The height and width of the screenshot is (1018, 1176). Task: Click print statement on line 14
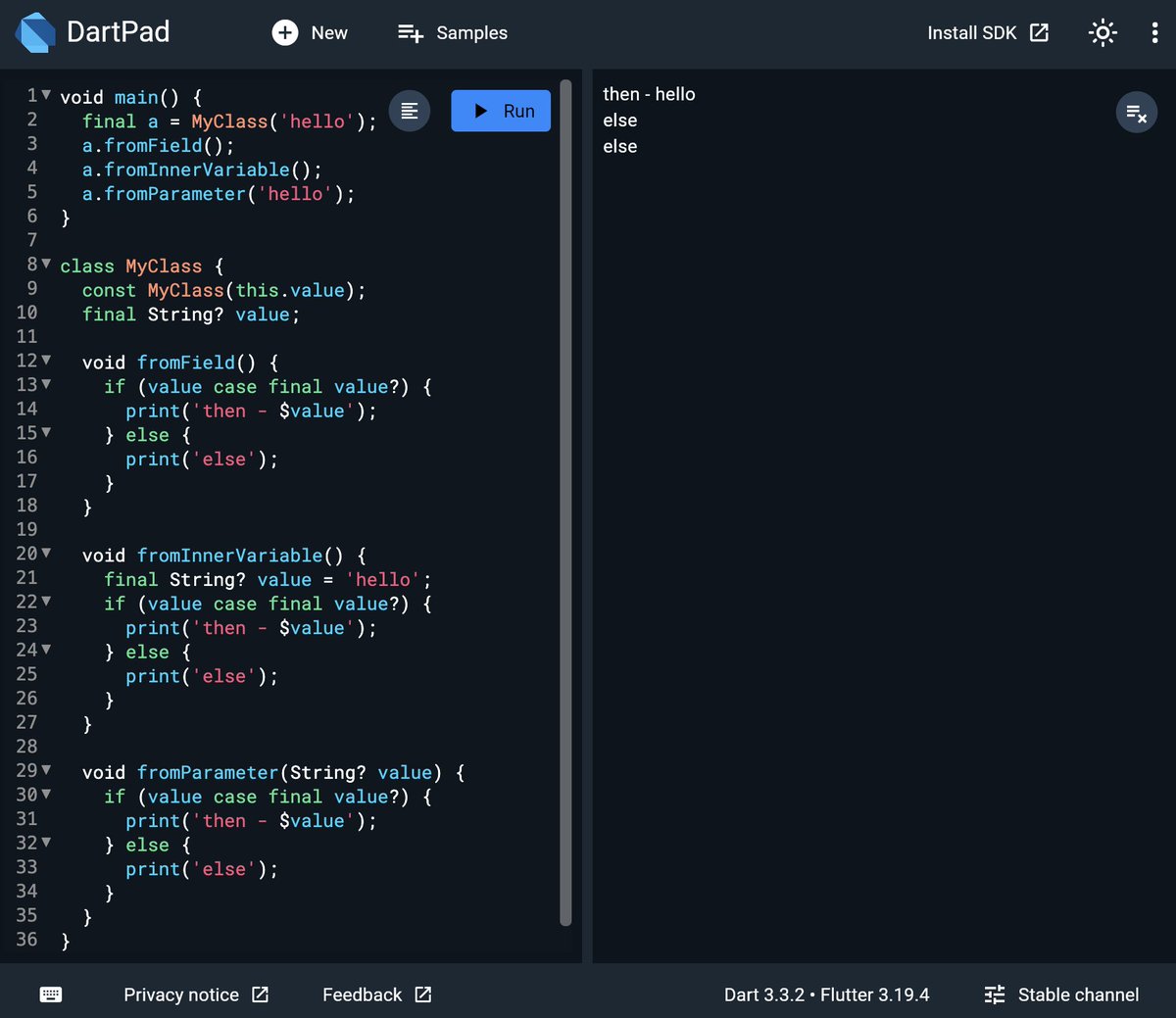click(251, 411)
